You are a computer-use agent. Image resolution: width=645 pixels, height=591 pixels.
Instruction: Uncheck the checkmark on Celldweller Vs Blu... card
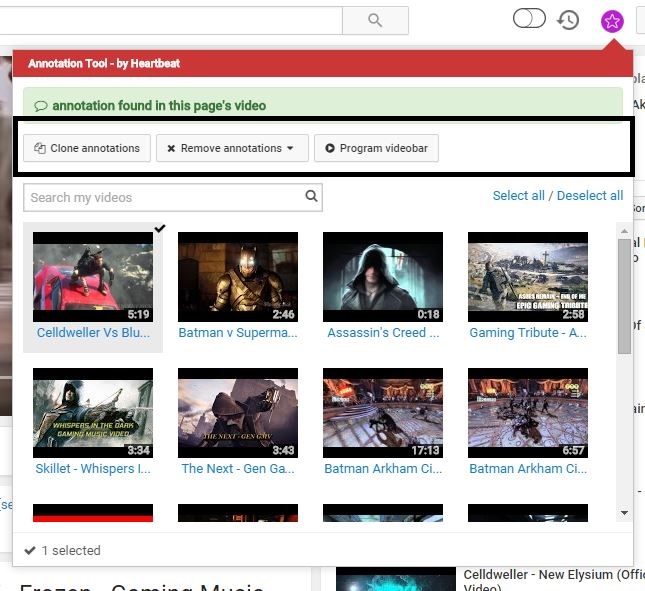pos(160,228)
